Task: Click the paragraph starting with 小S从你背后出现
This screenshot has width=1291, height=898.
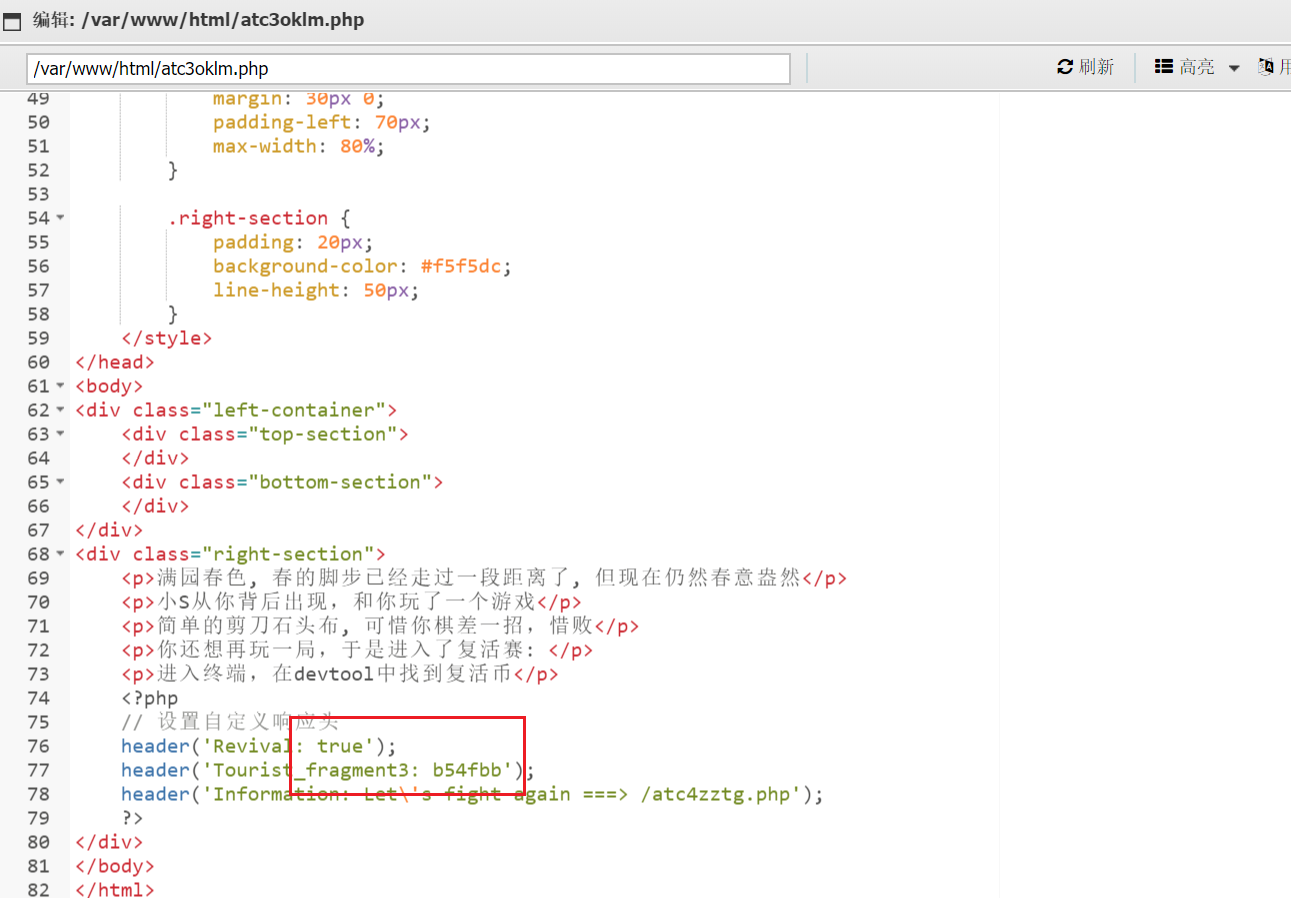Action: [x=351, y=602]
